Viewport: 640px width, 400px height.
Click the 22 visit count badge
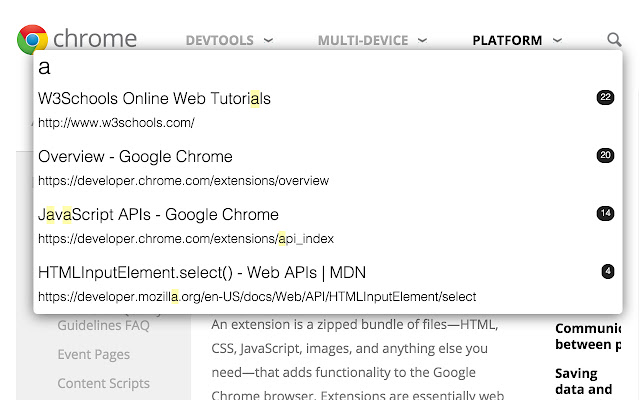605,97
